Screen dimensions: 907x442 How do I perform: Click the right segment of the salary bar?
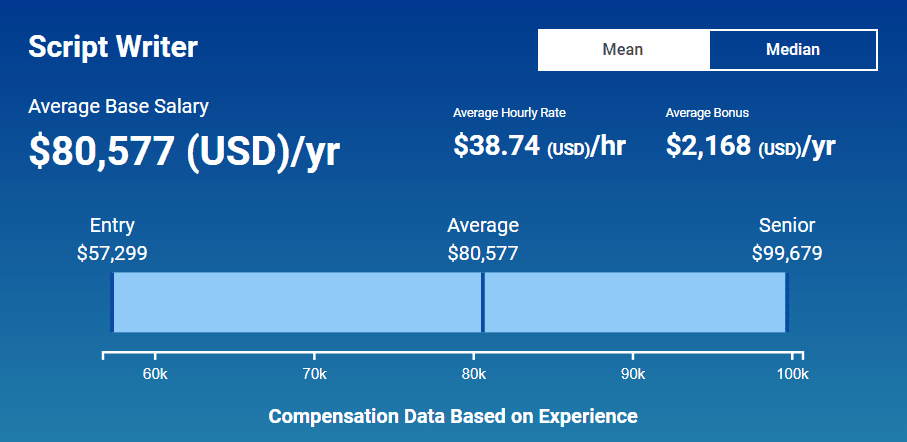(634, 302)
